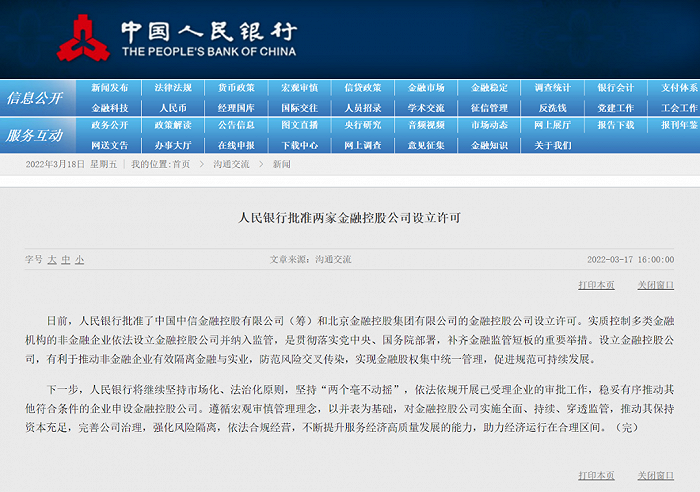Viewport: 700px width, 492px height.
Task: Open 调查统计 menu item
Action: [x=553, y=88]
